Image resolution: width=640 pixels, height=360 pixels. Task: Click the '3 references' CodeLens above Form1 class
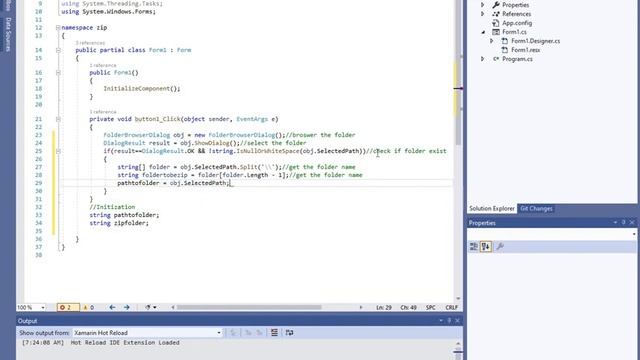(90, 43)
